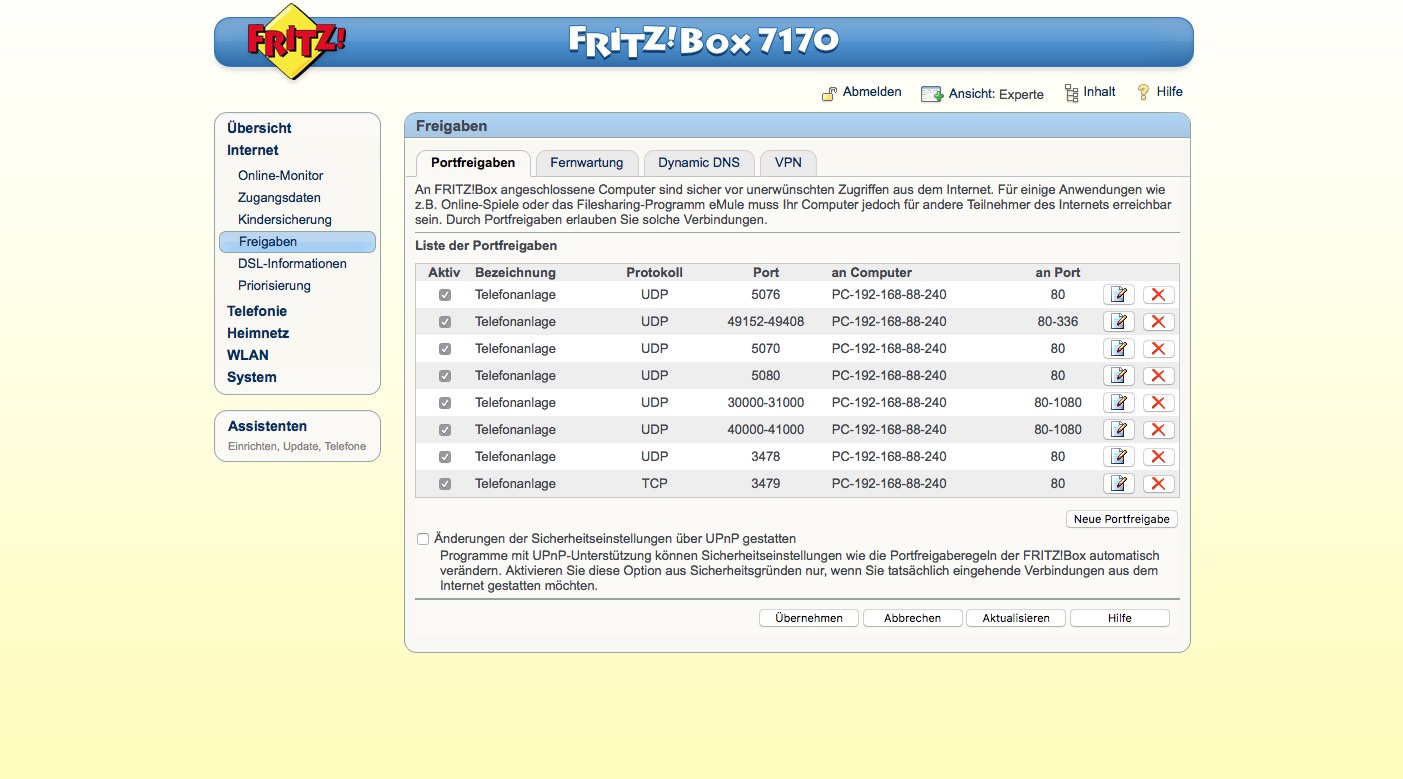This screenshot has height=779, width=1403.
Task: Edit the port 30000-31000 rule
Action: pyautogui.click(x=1119, y=403)
